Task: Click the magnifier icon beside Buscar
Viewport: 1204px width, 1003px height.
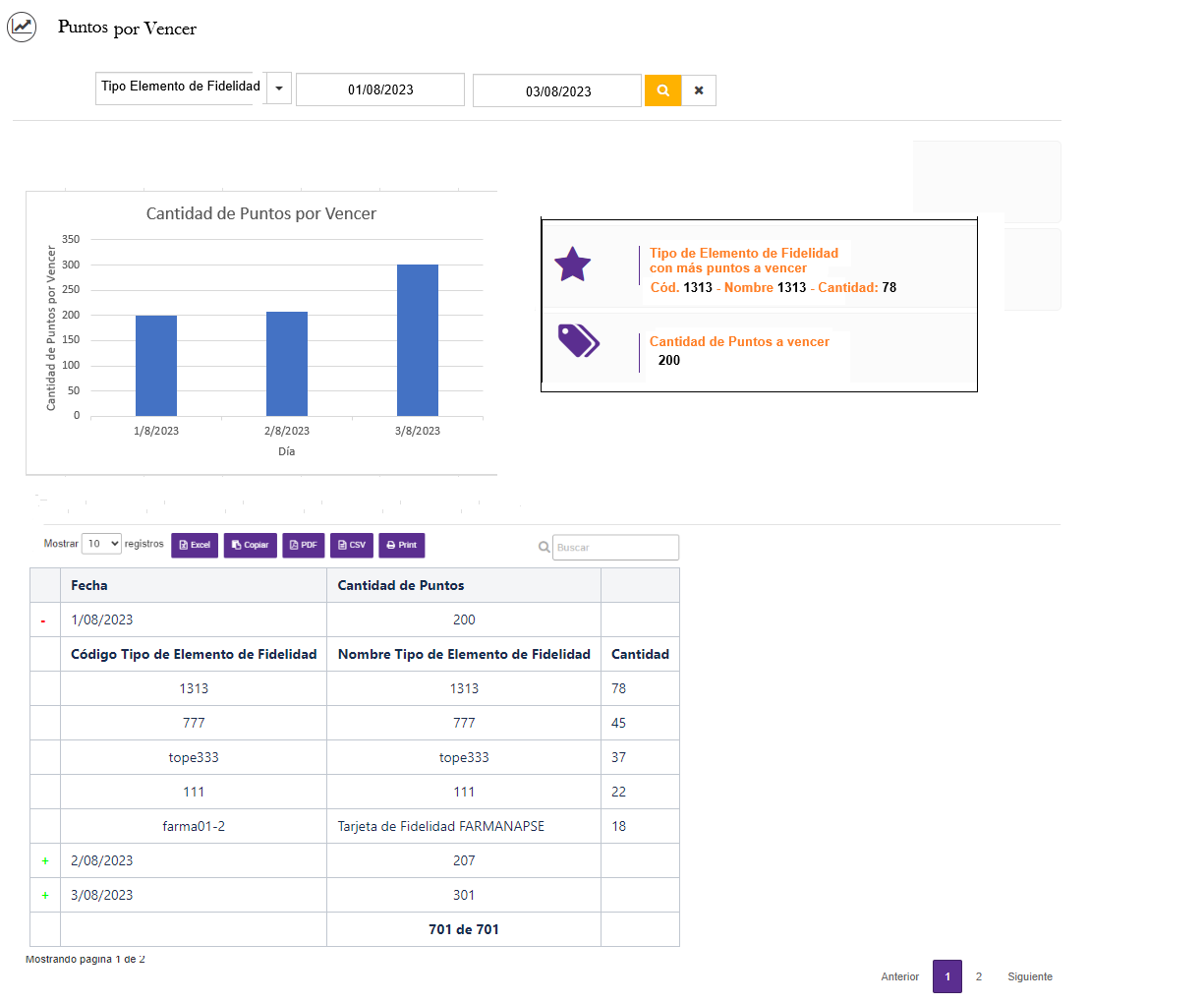Action: pyautogui.click(x=544, y=547)
